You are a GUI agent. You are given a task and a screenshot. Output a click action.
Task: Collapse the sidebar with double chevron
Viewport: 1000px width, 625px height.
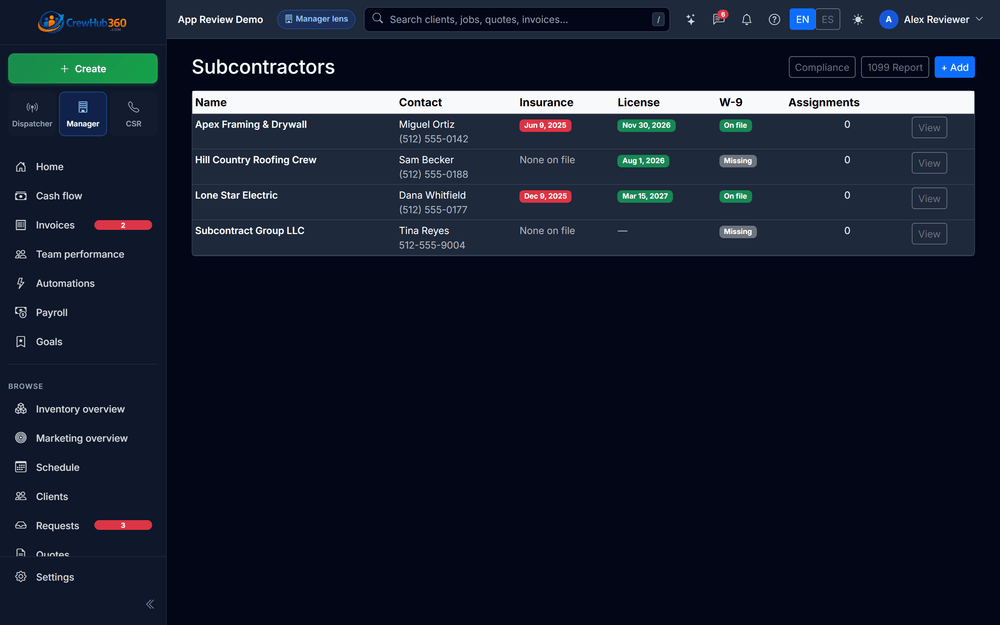150,604
